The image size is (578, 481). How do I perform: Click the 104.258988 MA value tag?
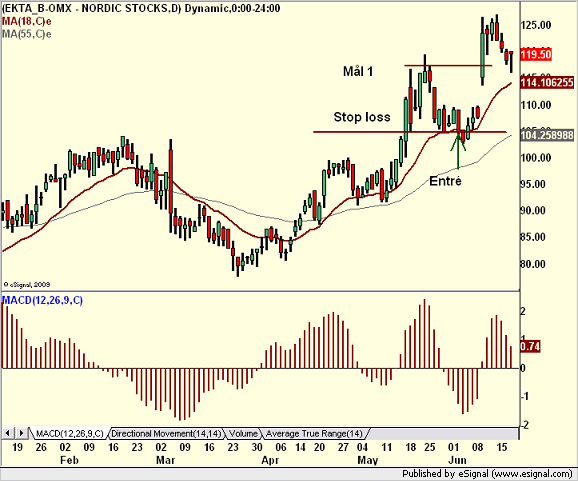pos(547,135)
